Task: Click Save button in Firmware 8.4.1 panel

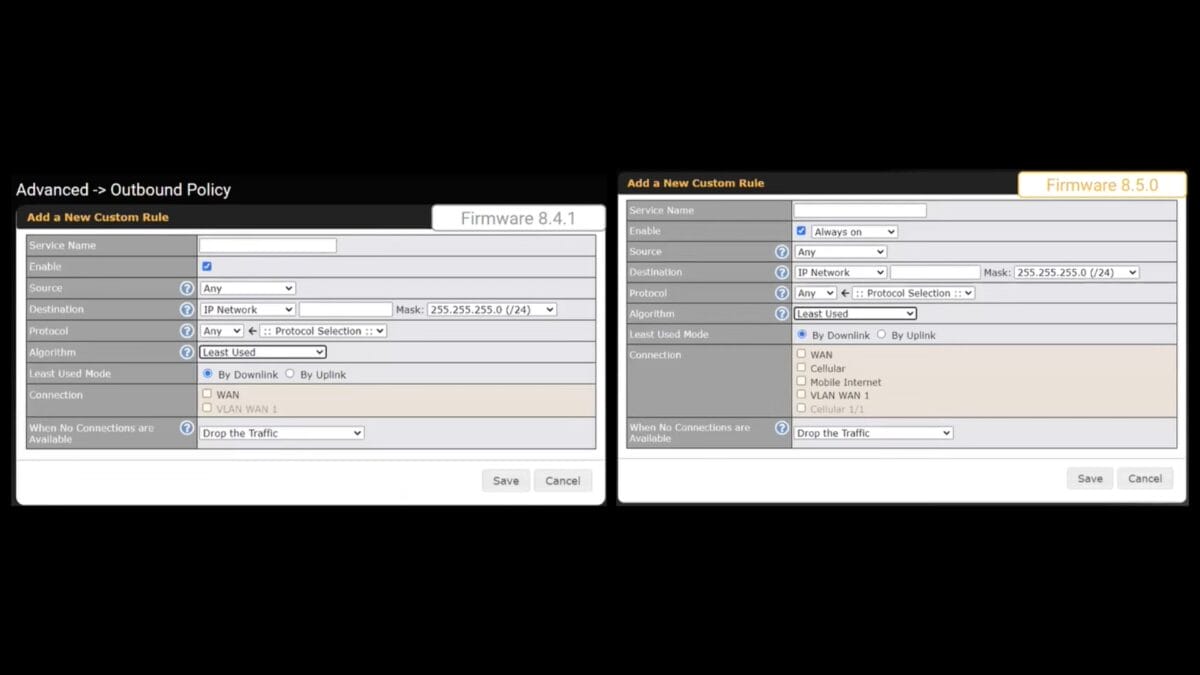Action: point(505,481)
